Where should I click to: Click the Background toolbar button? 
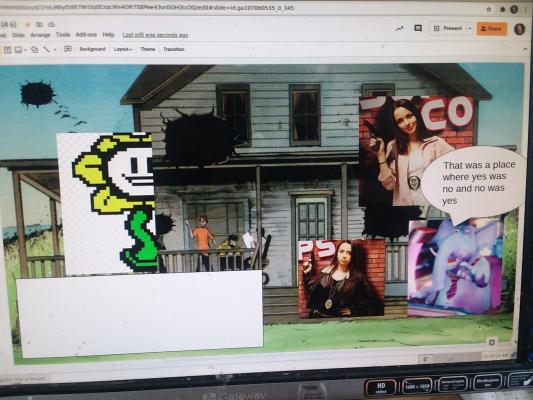click(x=92, y=49)
